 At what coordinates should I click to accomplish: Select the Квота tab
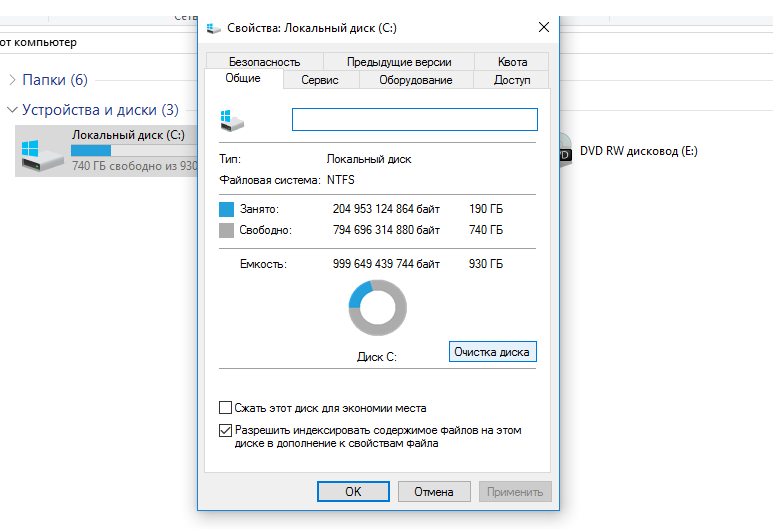(512, 62)
